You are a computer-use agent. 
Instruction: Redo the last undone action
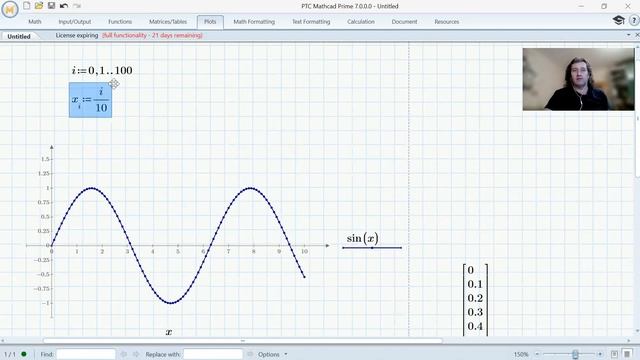tap(77, 6)
